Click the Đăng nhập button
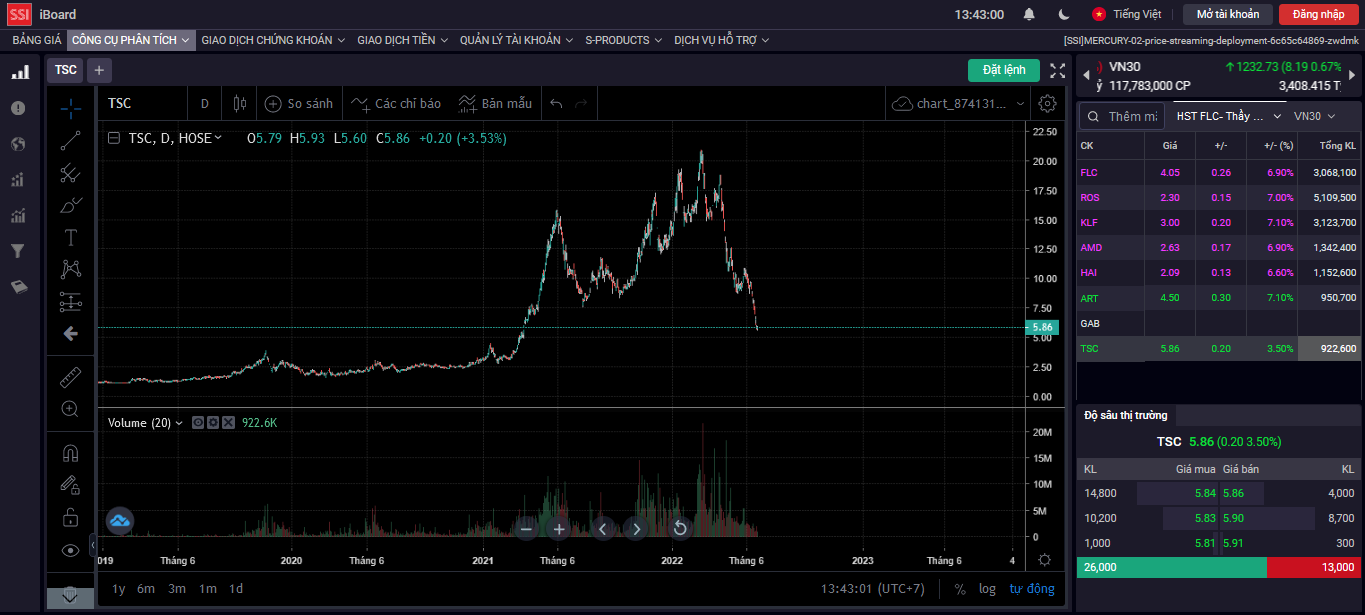1365x615 pixels. click(x=1318, y=14)
